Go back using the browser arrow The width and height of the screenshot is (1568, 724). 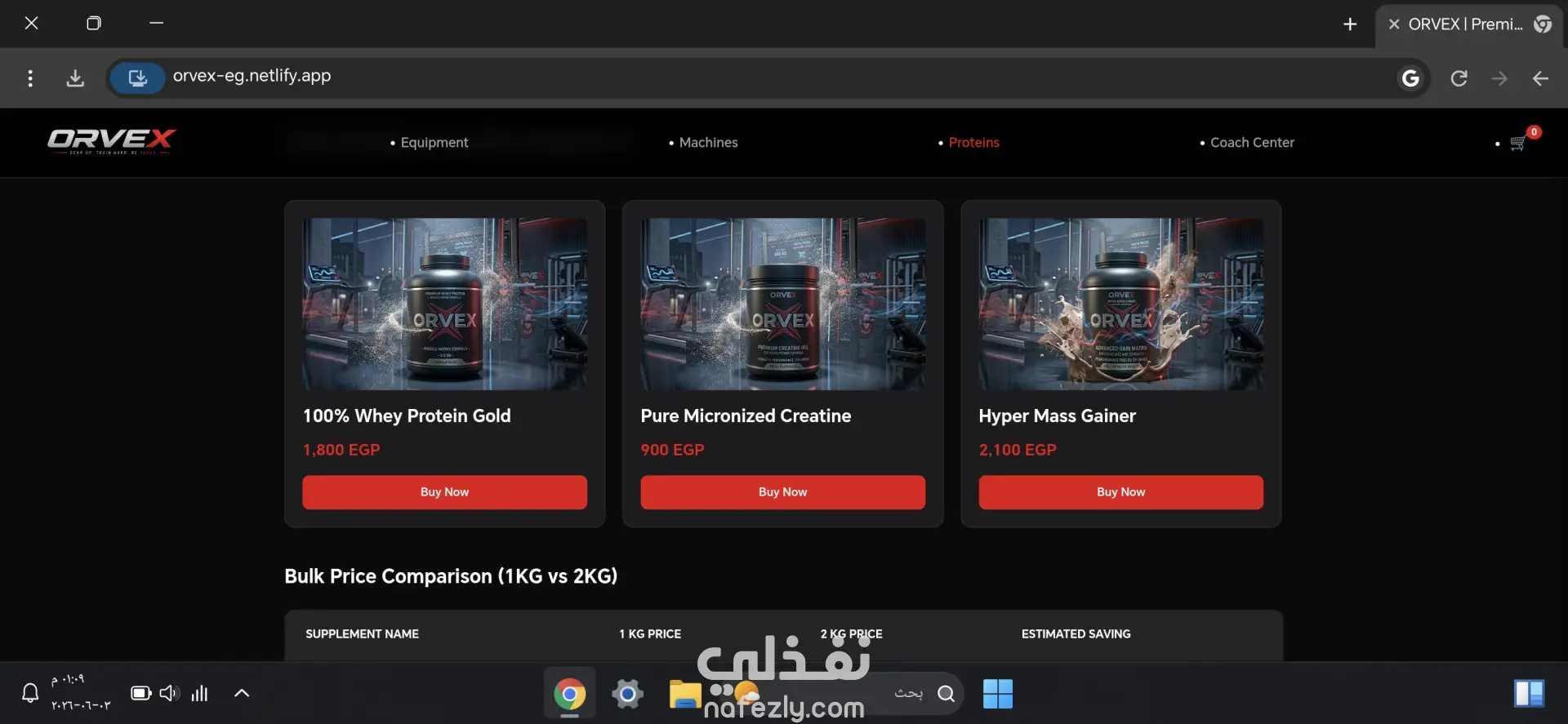(1540, 78)
